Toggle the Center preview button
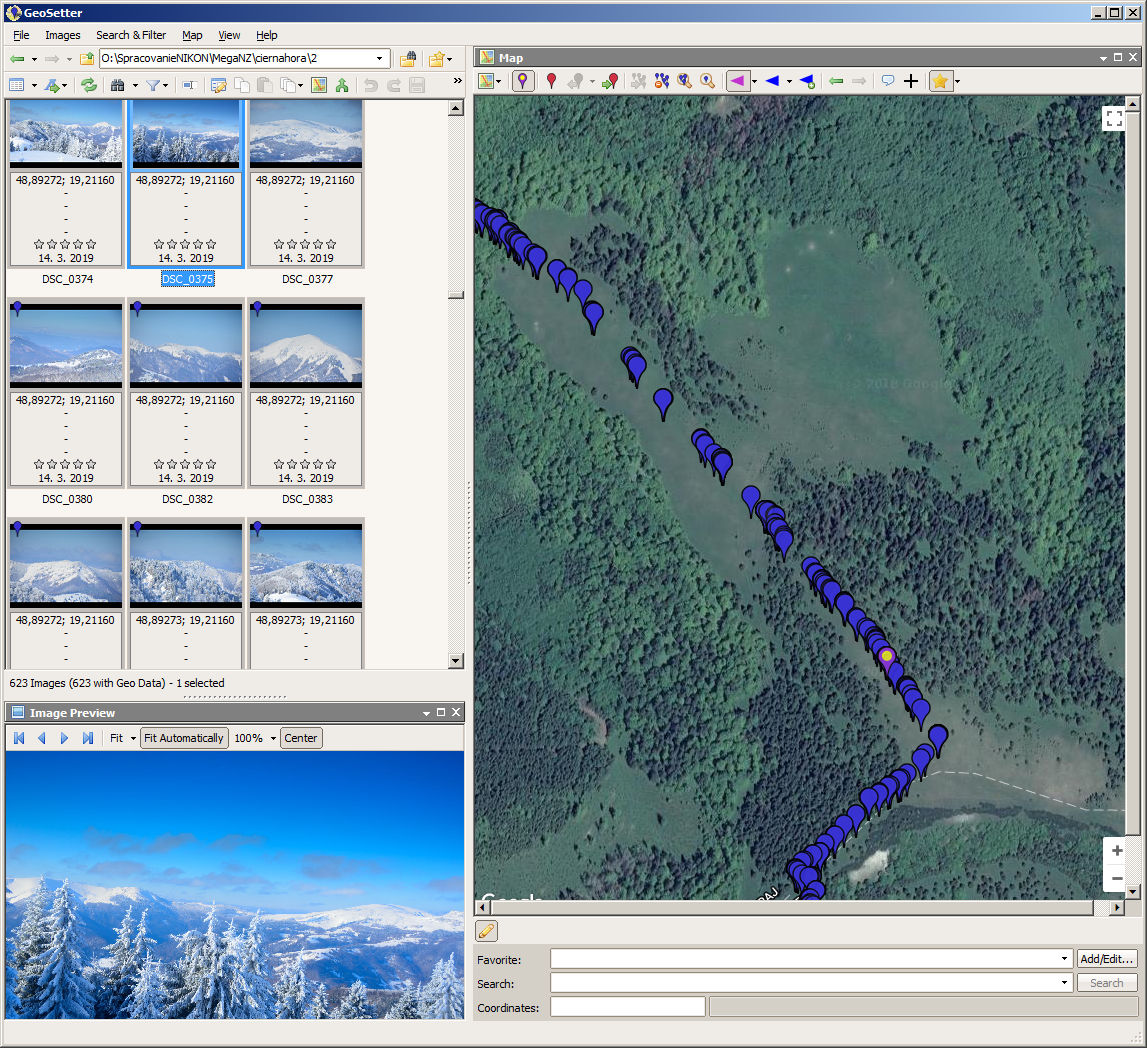Viewport: 1147px width, 1048px height. pos(301,738)
